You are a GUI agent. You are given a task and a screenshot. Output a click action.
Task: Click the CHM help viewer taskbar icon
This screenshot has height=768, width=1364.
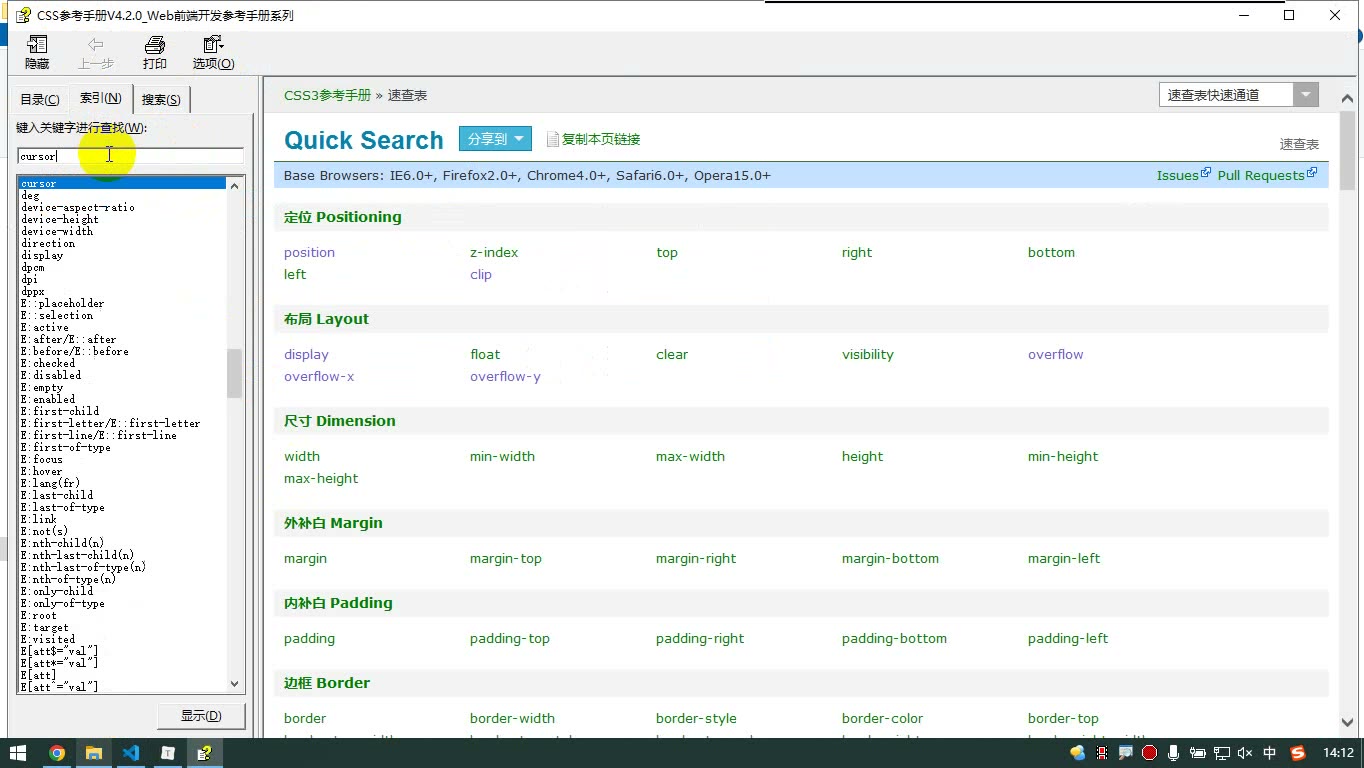(x=205, y=753)
